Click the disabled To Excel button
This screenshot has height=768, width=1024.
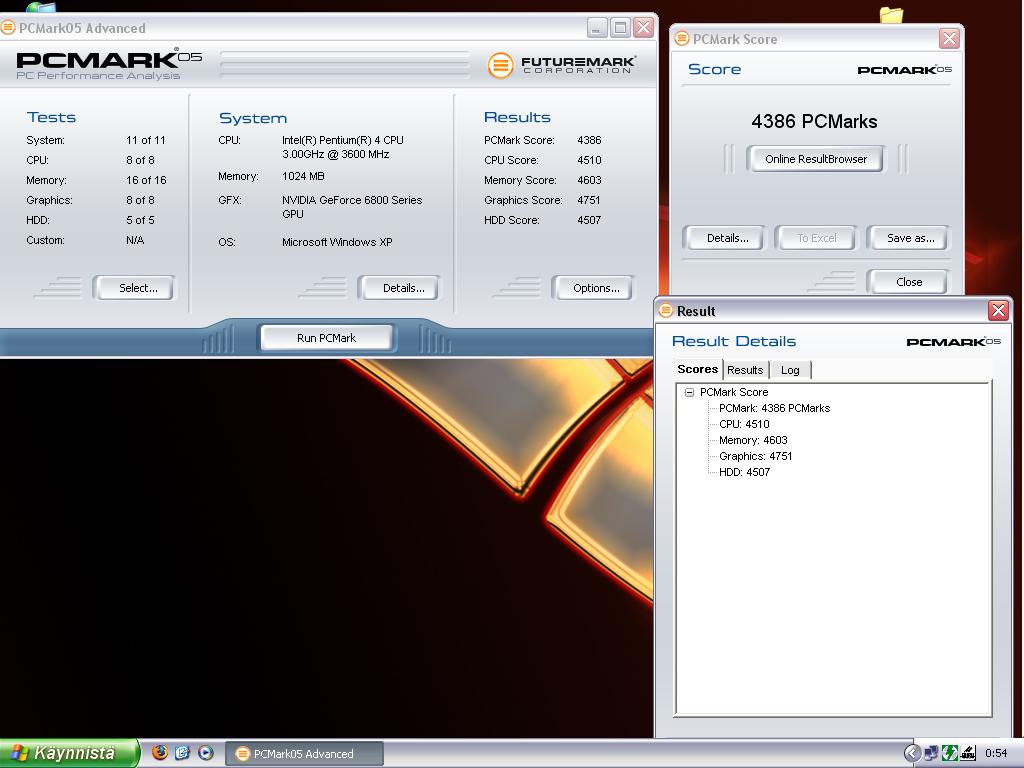tap(816, 238)
